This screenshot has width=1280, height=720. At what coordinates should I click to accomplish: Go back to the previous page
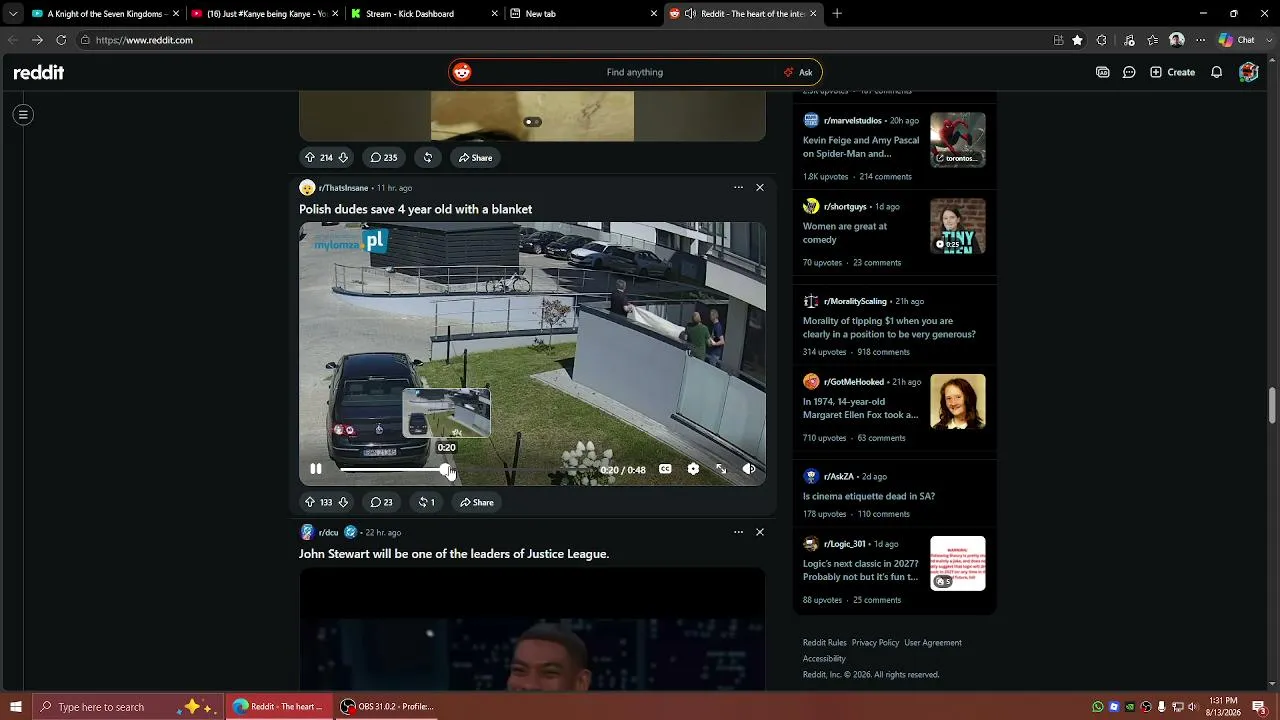pos(13,40)
